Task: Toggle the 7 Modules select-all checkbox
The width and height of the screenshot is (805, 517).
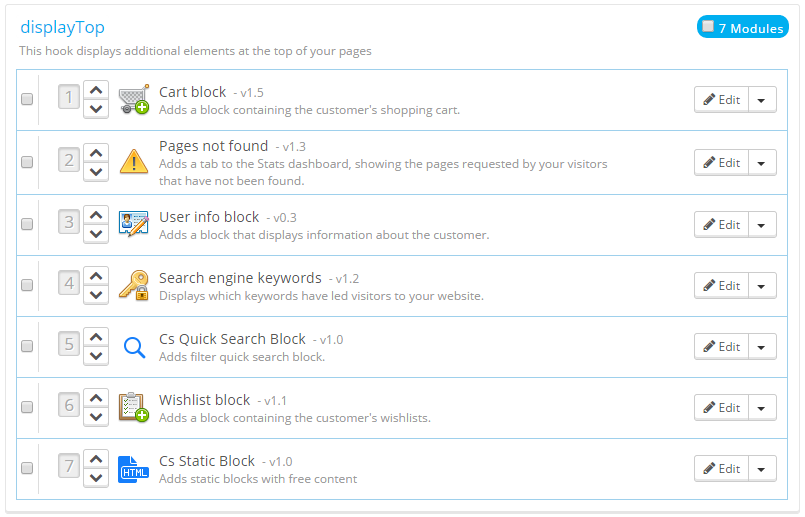Action: tap(708, 27)
